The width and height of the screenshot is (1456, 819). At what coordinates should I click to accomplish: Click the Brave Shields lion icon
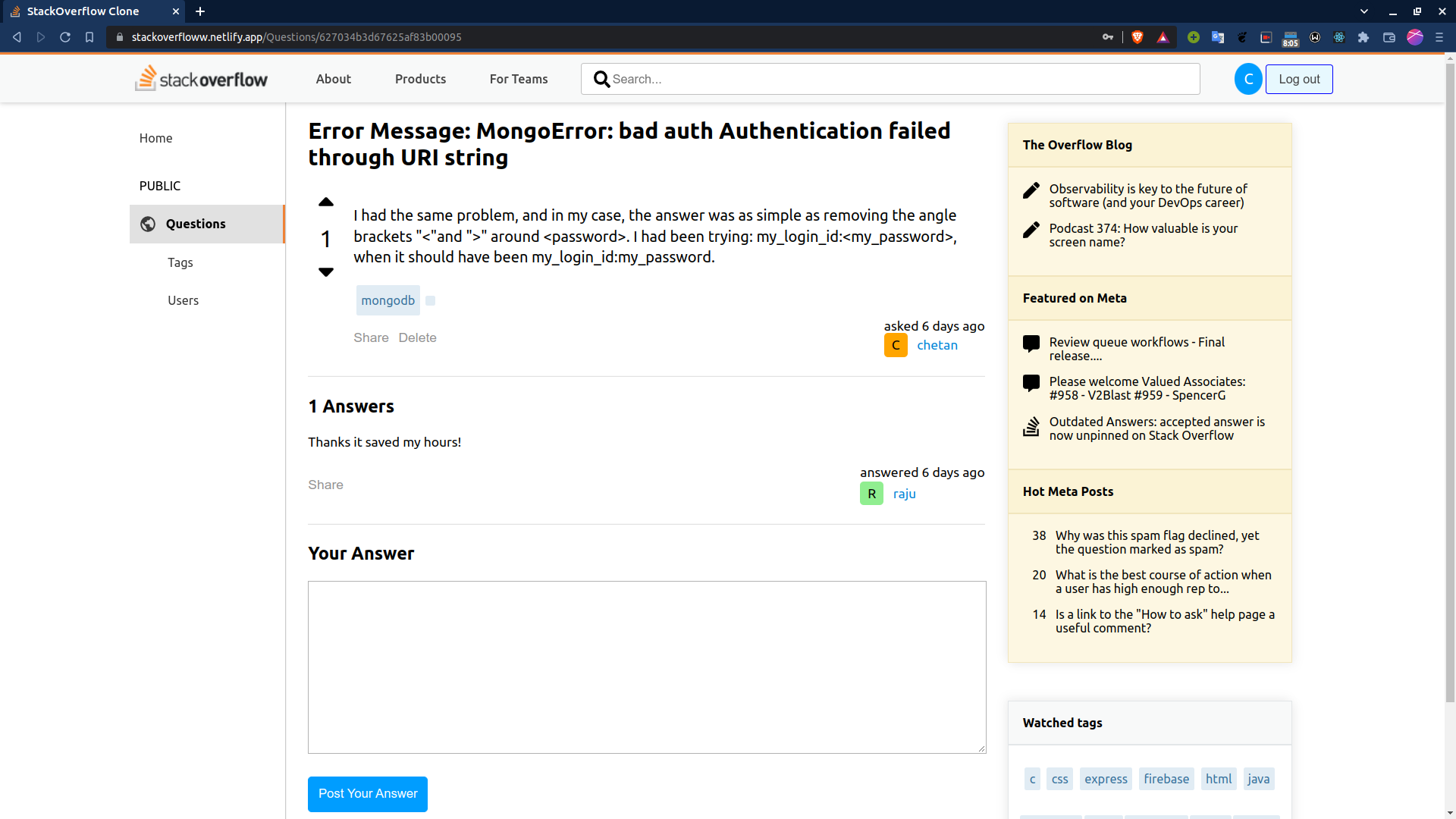(x=1137, y=37)
